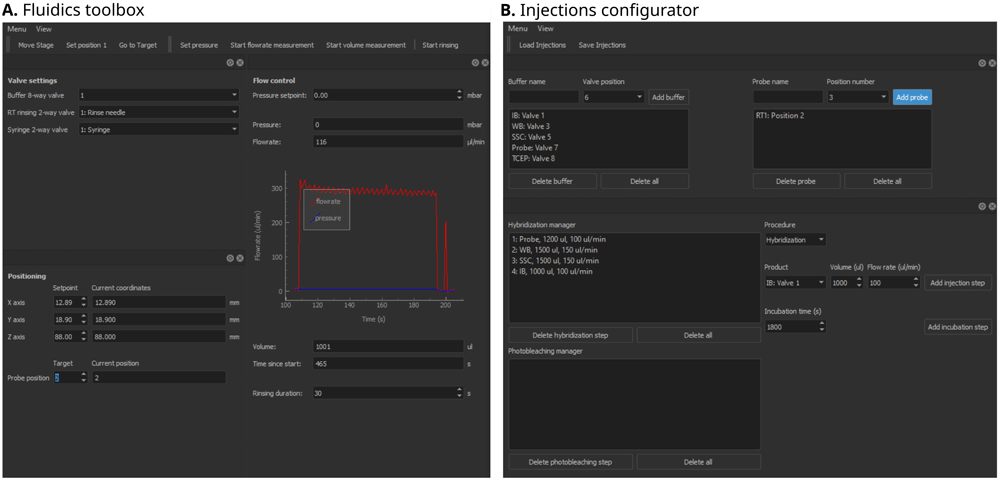This screenshot has height=483, width=1000.
Task: Click Go to Target toolbar action
Action: (x=138, y=45)
